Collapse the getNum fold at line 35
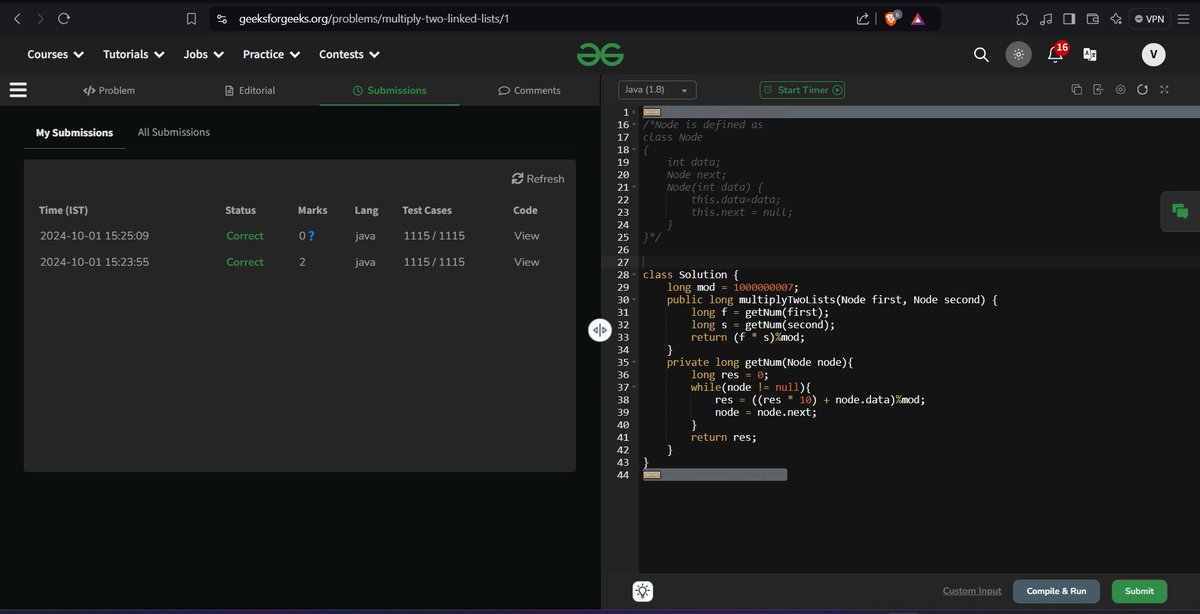 [635, 362]
